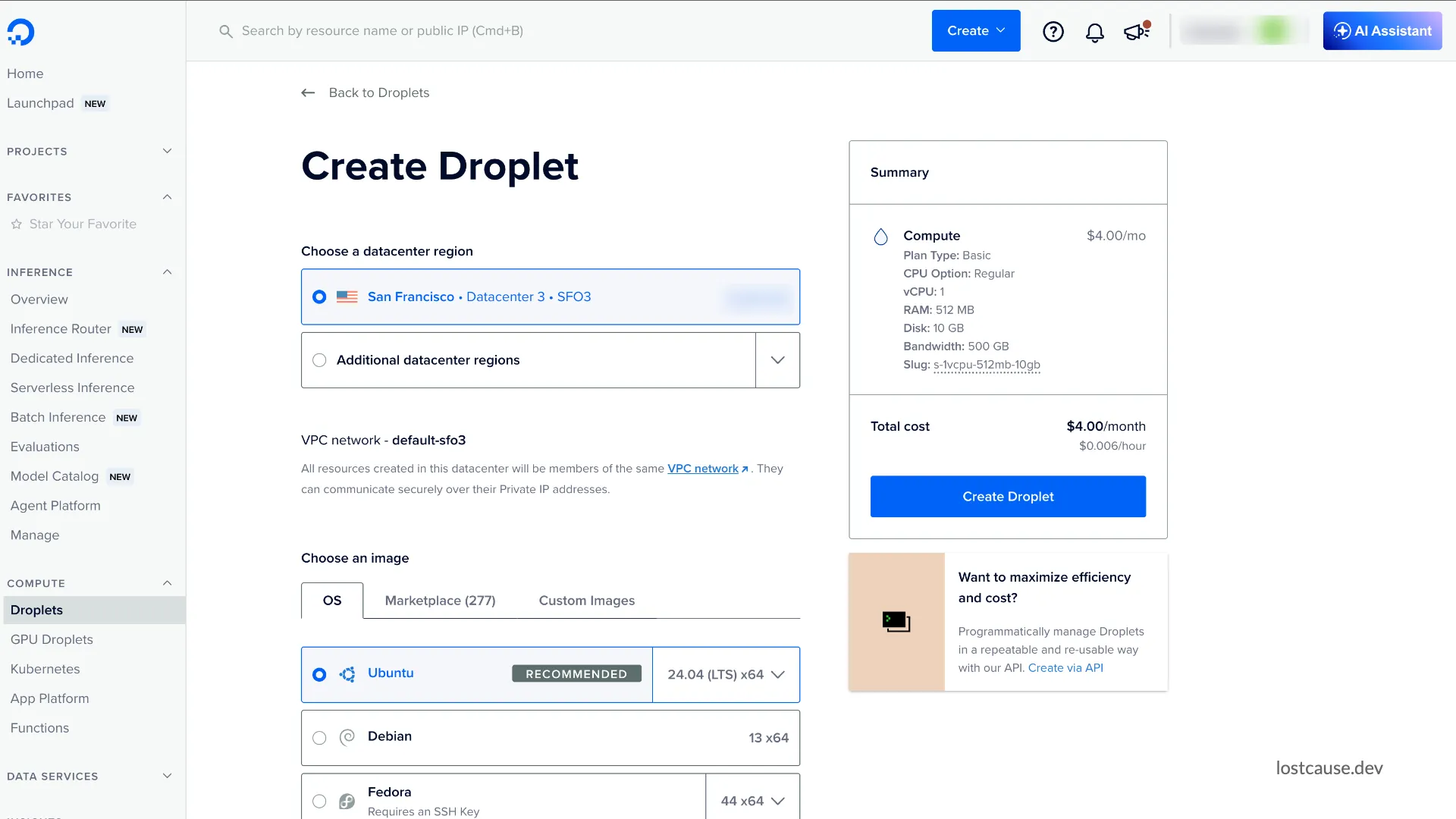Open Evaluations in the sidebar
This screenshot has width=1456, height=819.
[x=45, y=447]
